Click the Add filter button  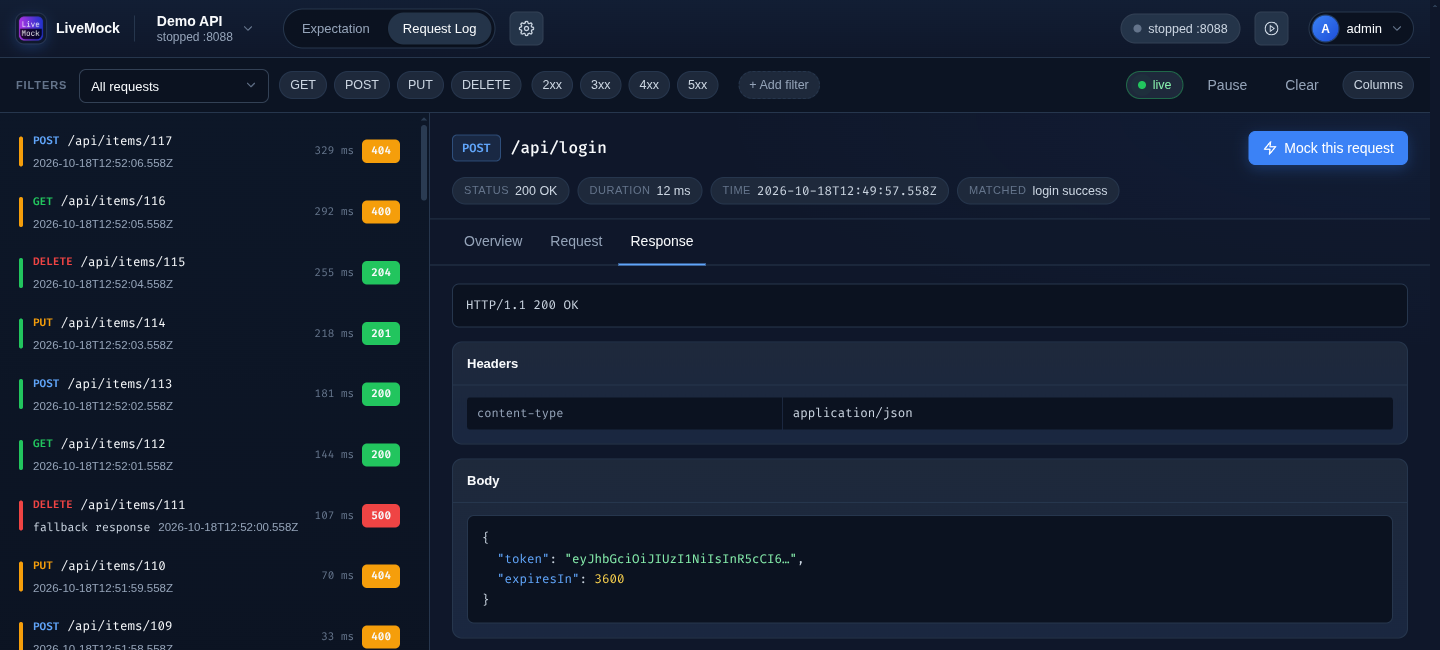[x=779, y=85]
